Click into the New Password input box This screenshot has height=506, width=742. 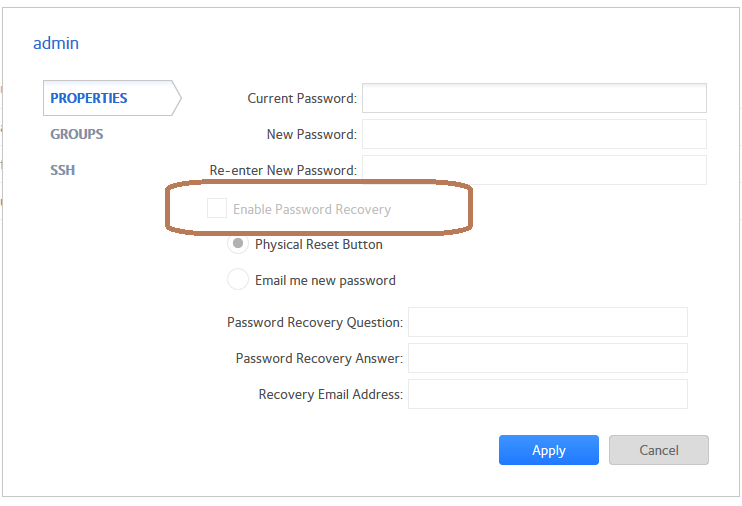coord(534,134)
